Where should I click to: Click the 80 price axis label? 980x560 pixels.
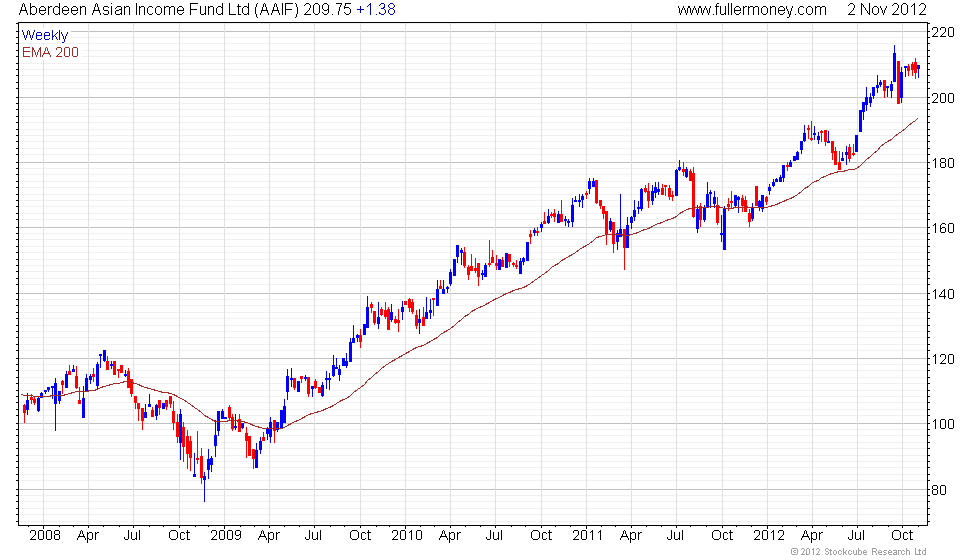(939, 490)
